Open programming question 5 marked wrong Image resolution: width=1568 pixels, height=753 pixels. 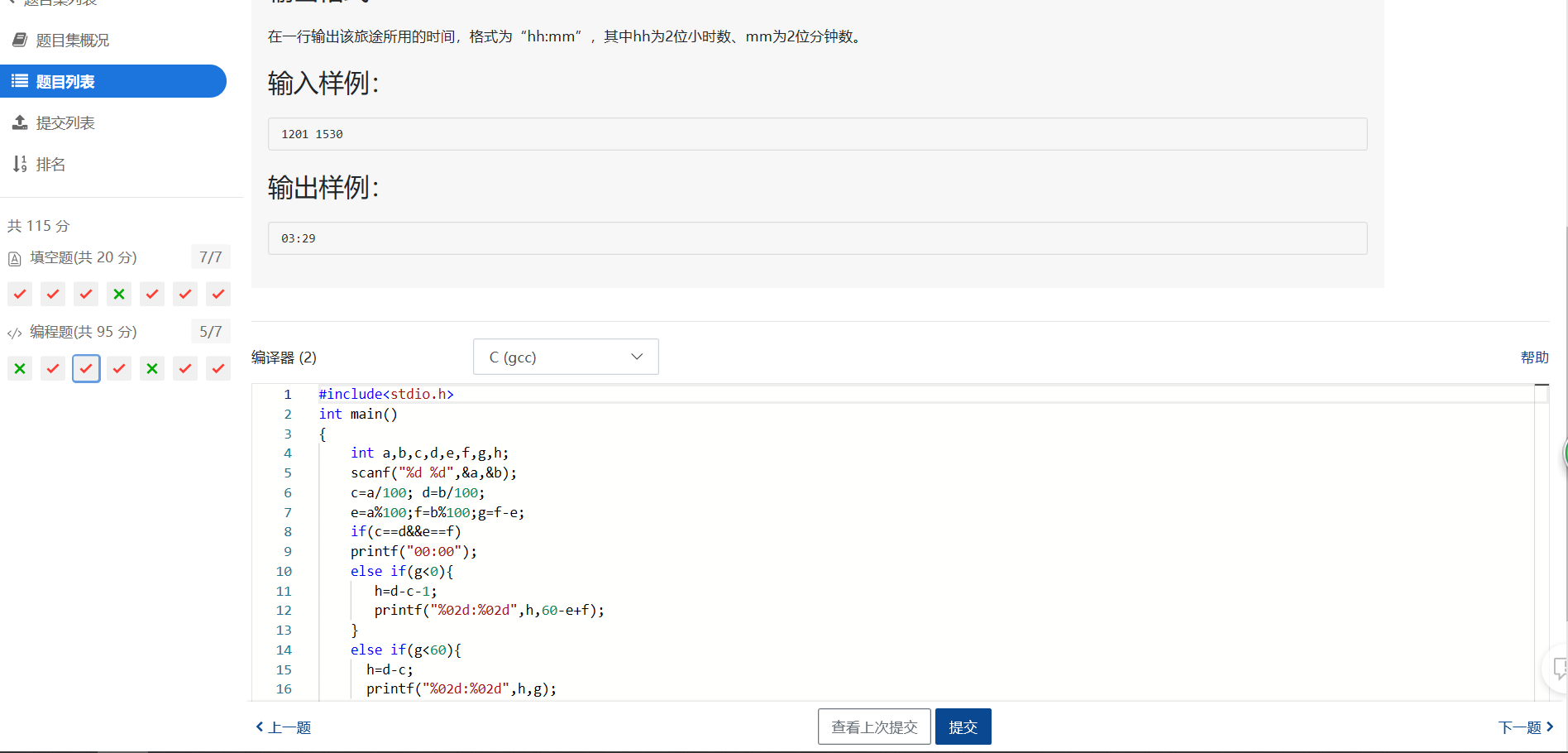pyautogui.click(x=152, y=368)
